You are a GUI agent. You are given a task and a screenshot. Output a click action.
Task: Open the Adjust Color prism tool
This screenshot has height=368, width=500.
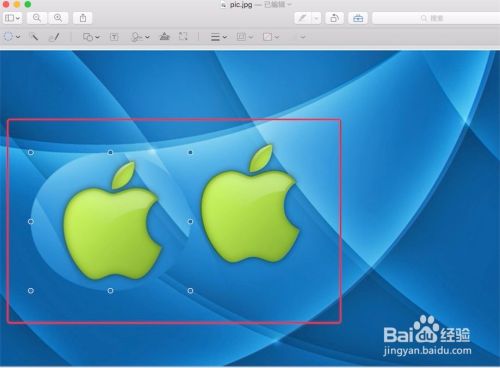coord(164,36)
